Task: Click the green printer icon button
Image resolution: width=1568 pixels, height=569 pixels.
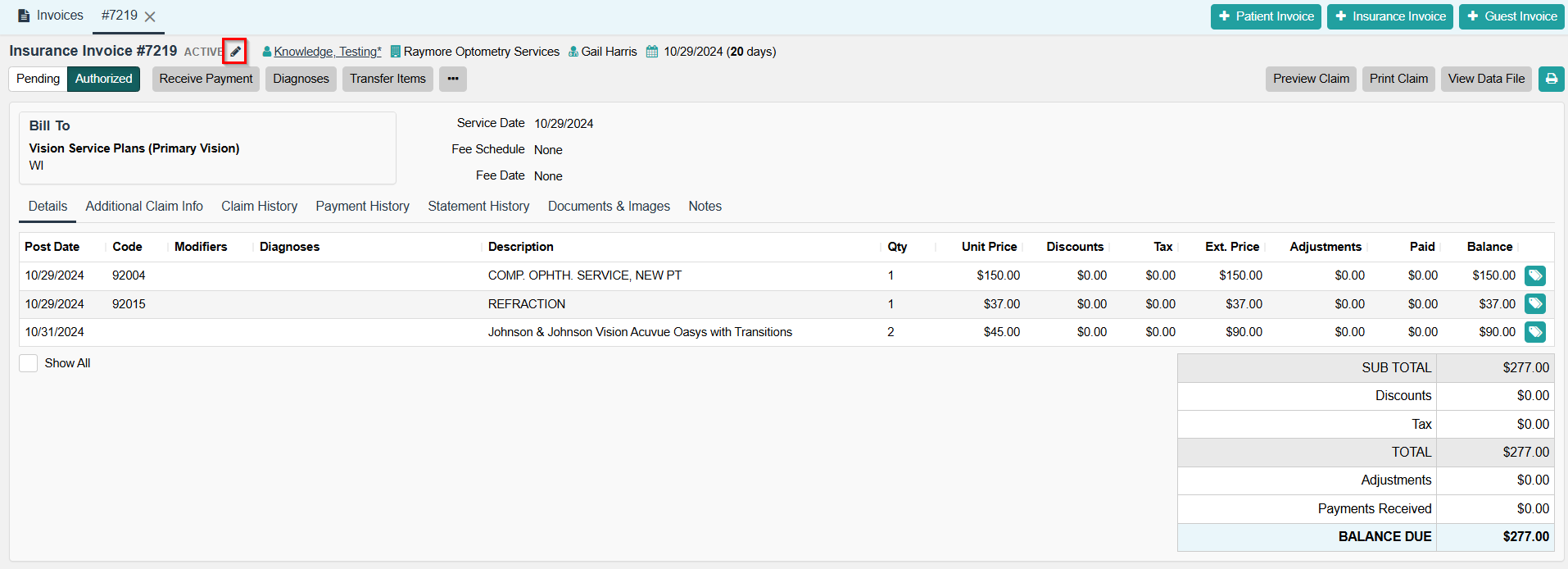Action: pos(1551,79)
